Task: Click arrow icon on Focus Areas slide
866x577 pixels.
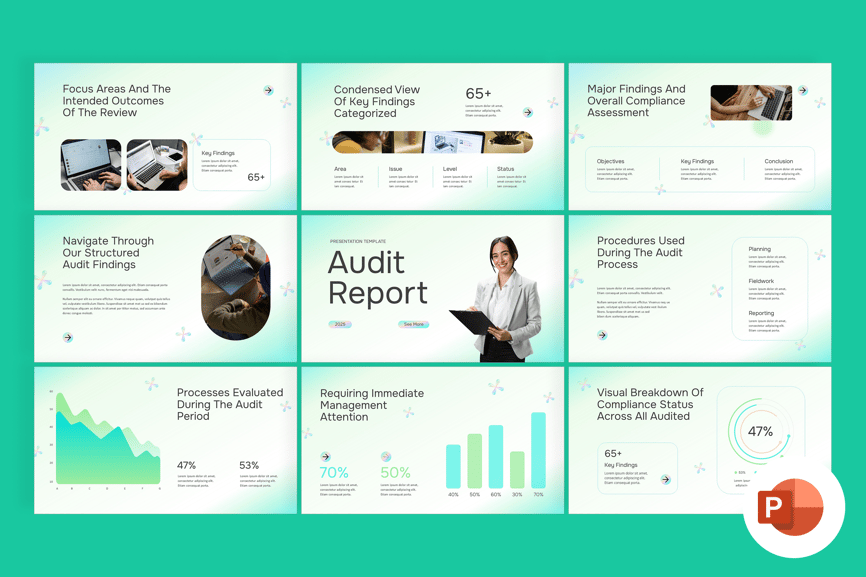Action: point(268,90)
